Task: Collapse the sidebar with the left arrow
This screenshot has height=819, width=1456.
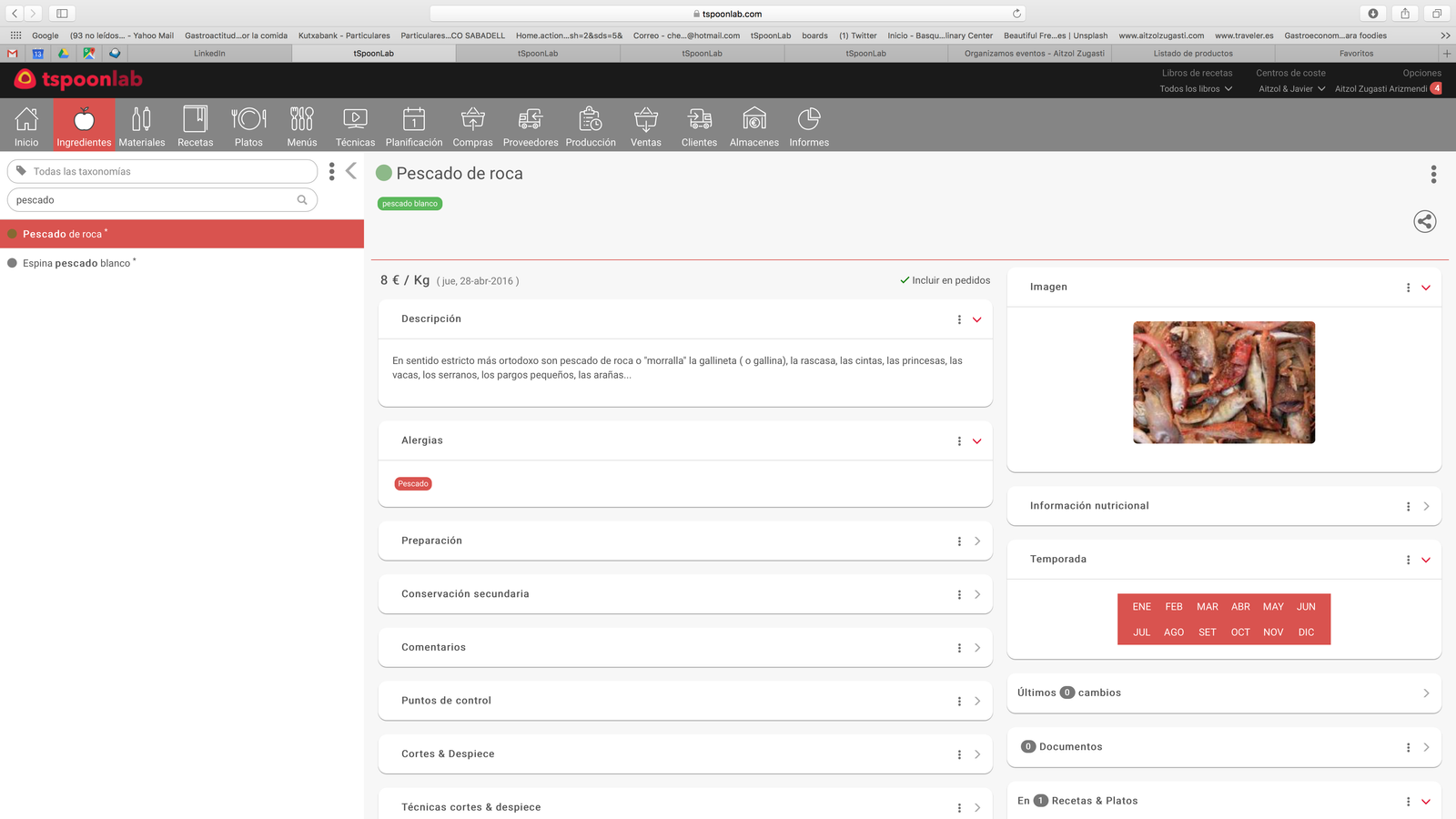Action: point(351,171)
